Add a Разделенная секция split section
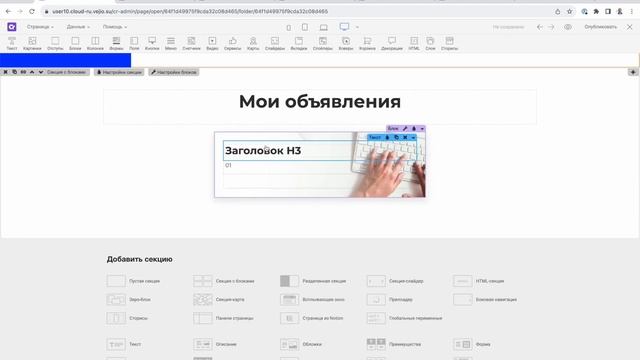Image resolution: width=640 pixels, height=360 pixels. point(313,281)
